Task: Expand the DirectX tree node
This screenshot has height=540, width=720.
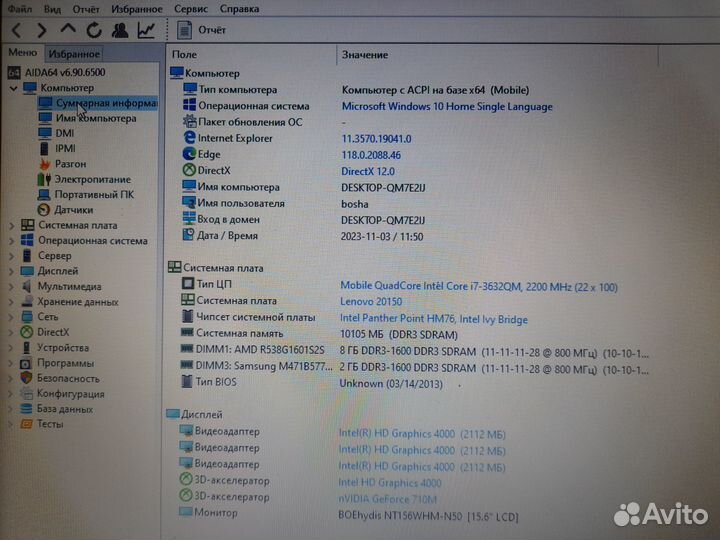Action: pos(12,332)
